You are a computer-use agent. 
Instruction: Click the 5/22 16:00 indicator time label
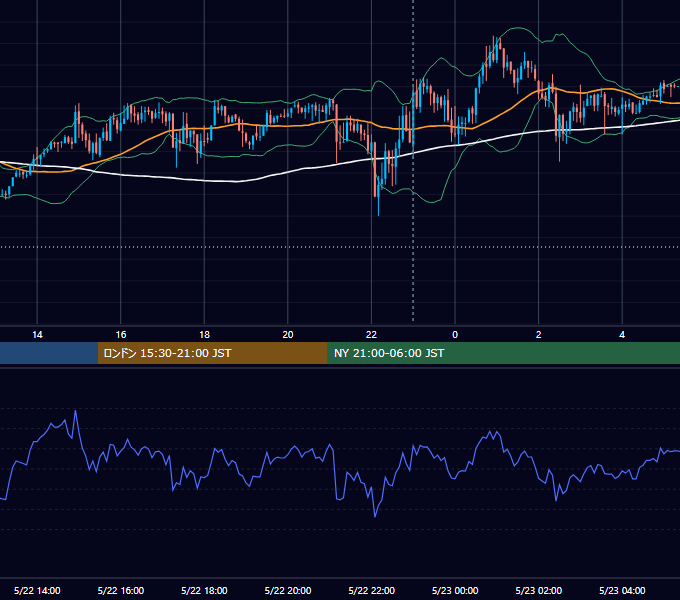[x=121, y=590]
